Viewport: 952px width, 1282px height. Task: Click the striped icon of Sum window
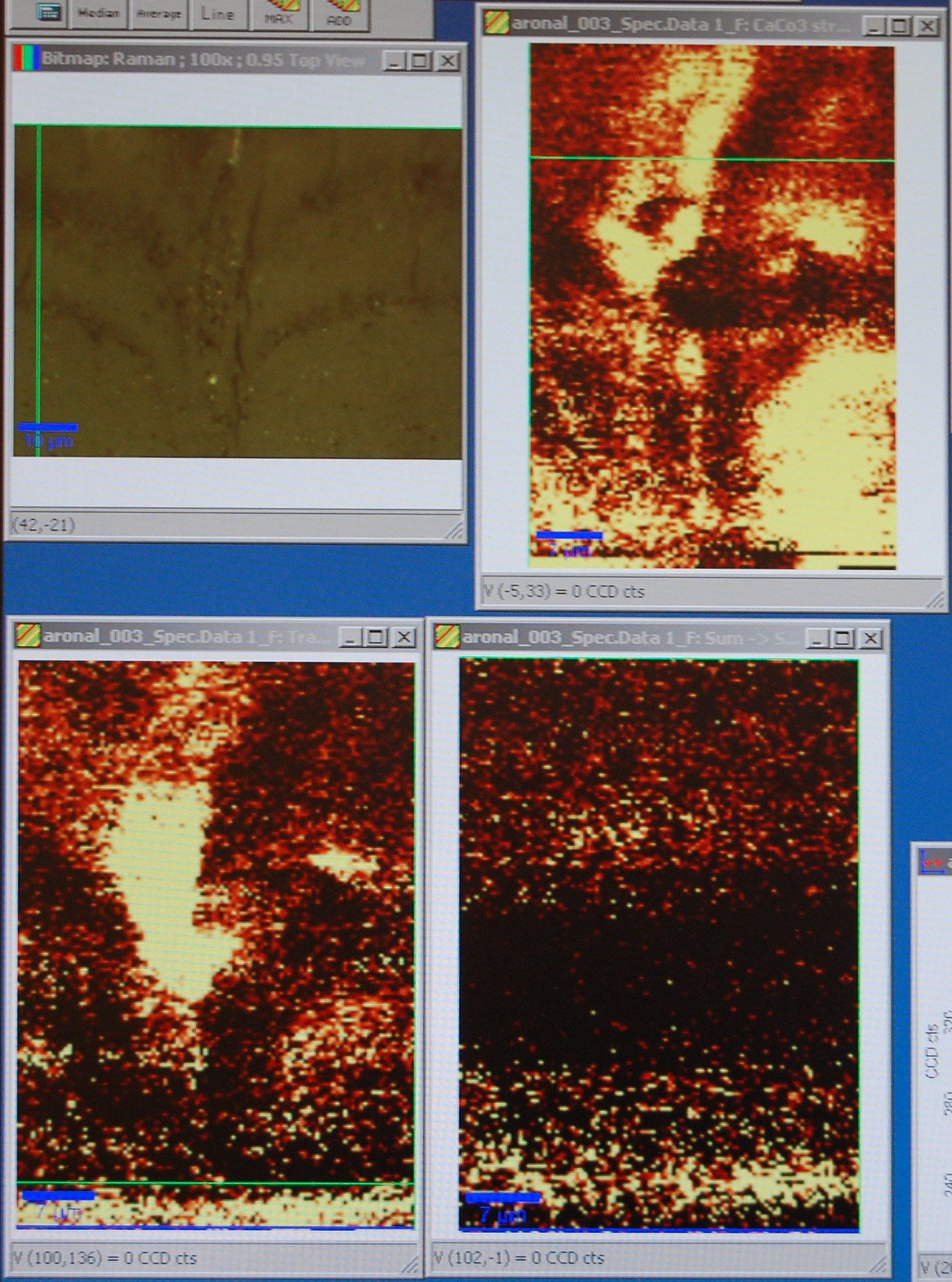447,637
